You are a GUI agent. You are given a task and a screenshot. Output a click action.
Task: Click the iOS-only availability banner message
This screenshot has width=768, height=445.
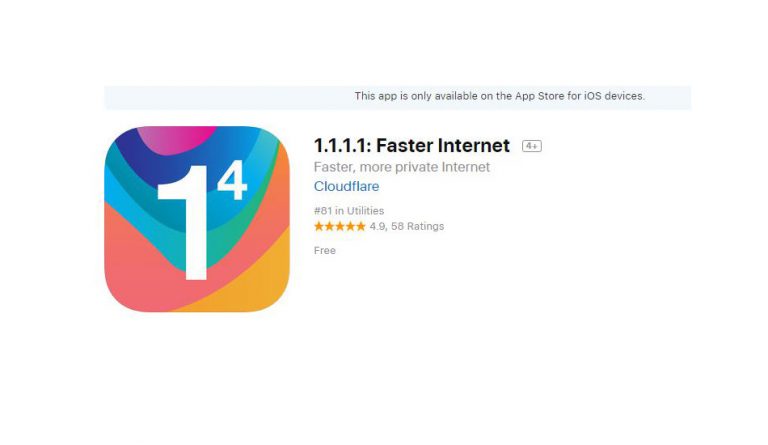pos(500,96)
